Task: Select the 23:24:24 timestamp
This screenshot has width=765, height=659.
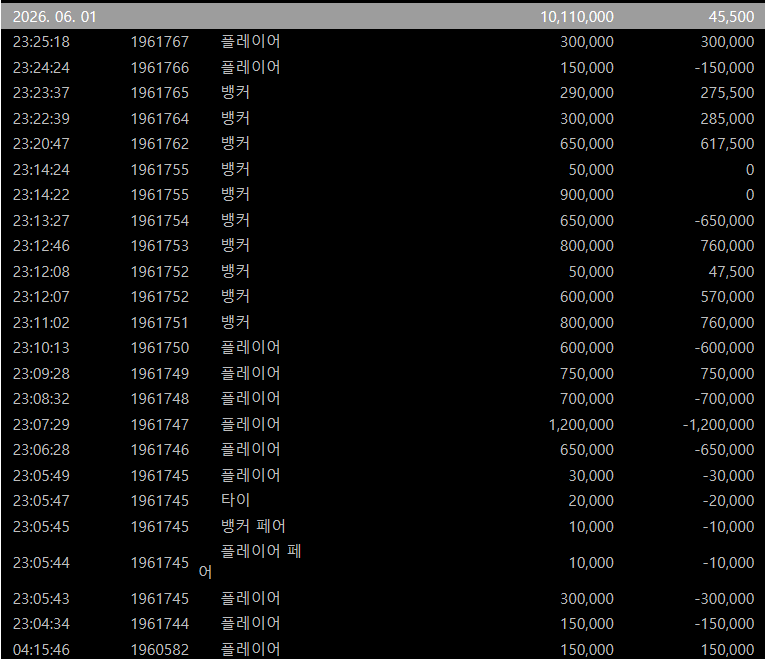Action: click(41, 67)
